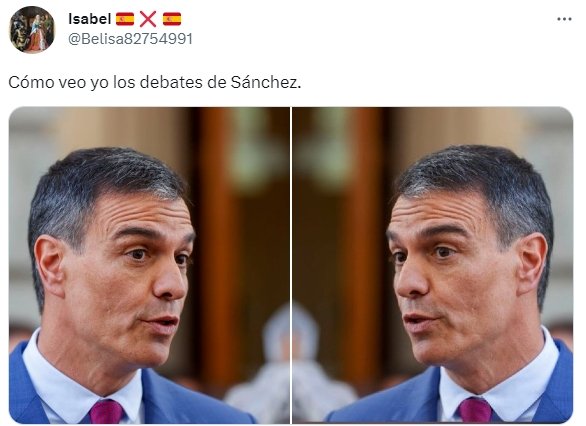Click the word "Cómo" in the tweet

pyautogui.click(x=31, y=83)
